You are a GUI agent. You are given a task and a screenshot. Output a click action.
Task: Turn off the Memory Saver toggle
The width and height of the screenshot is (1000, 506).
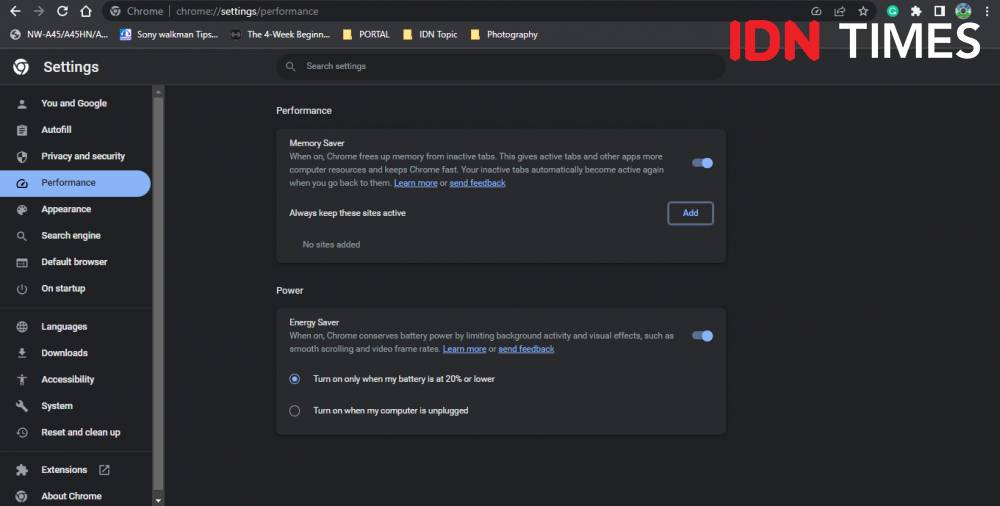tap(702, 163)
